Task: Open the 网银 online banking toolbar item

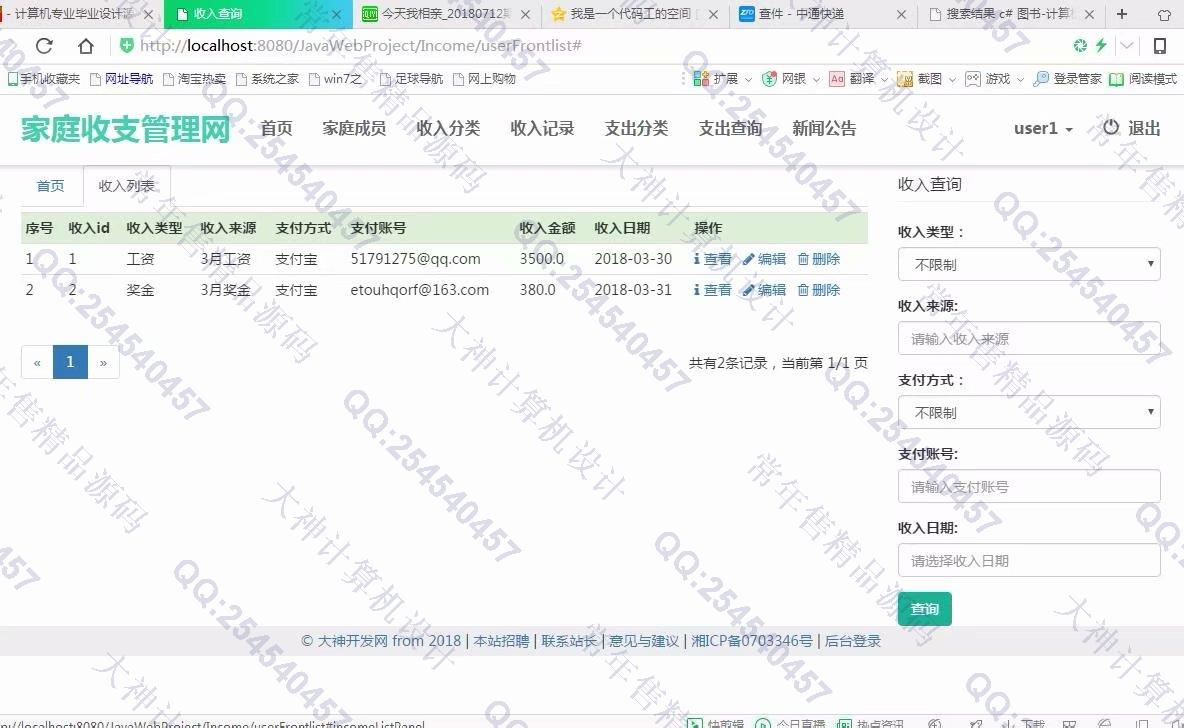Action: click(x=784, y=79)
